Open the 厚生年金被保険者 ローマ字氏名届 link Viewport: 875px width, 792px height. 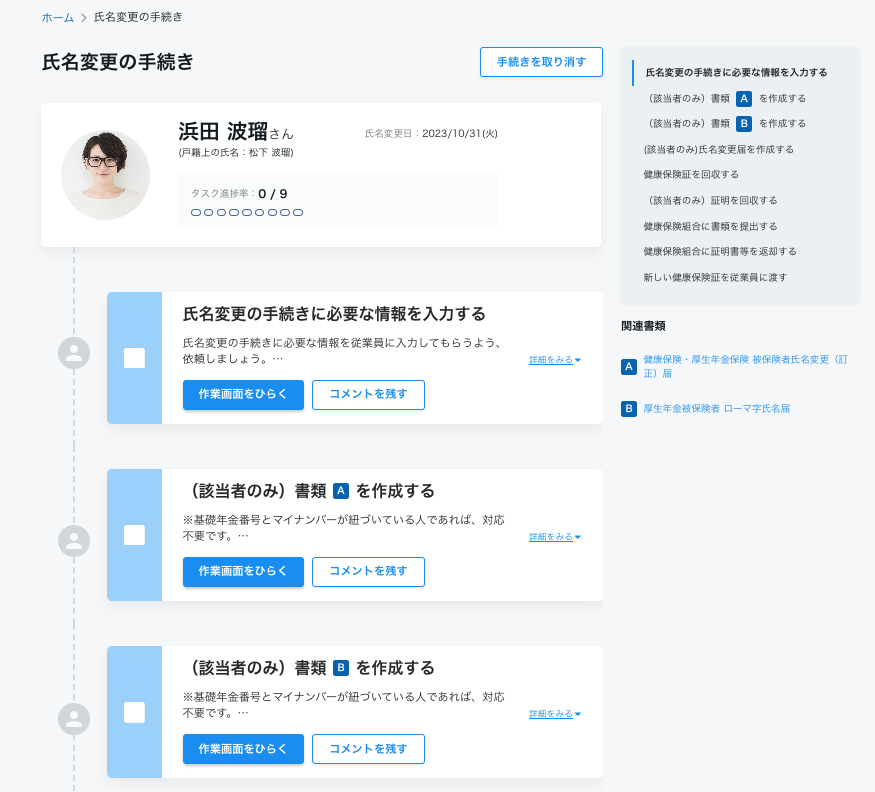click(717, 409)
